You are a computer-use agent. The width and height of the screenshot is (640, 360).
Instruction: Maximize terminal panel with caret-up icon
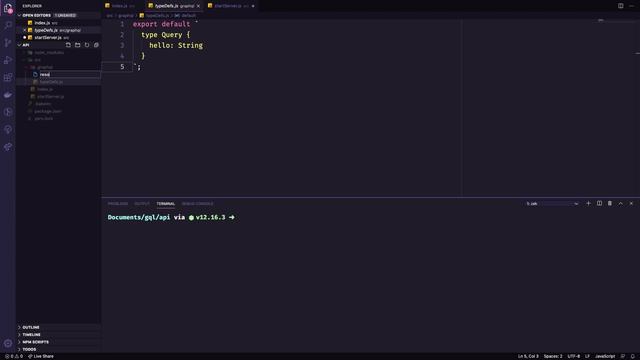click(x=620, y=203)
